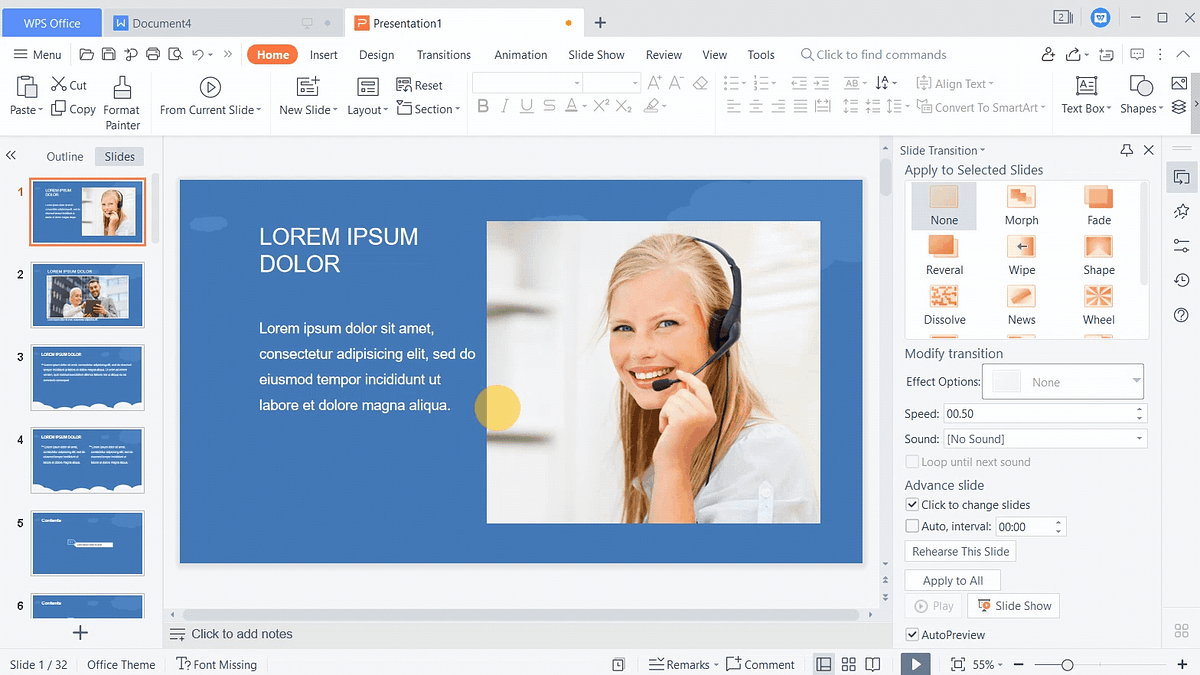Click the New Slide icon
The width and height of the screenshot is (1200, 675).
pyautogui.click(x=308, y=87)
